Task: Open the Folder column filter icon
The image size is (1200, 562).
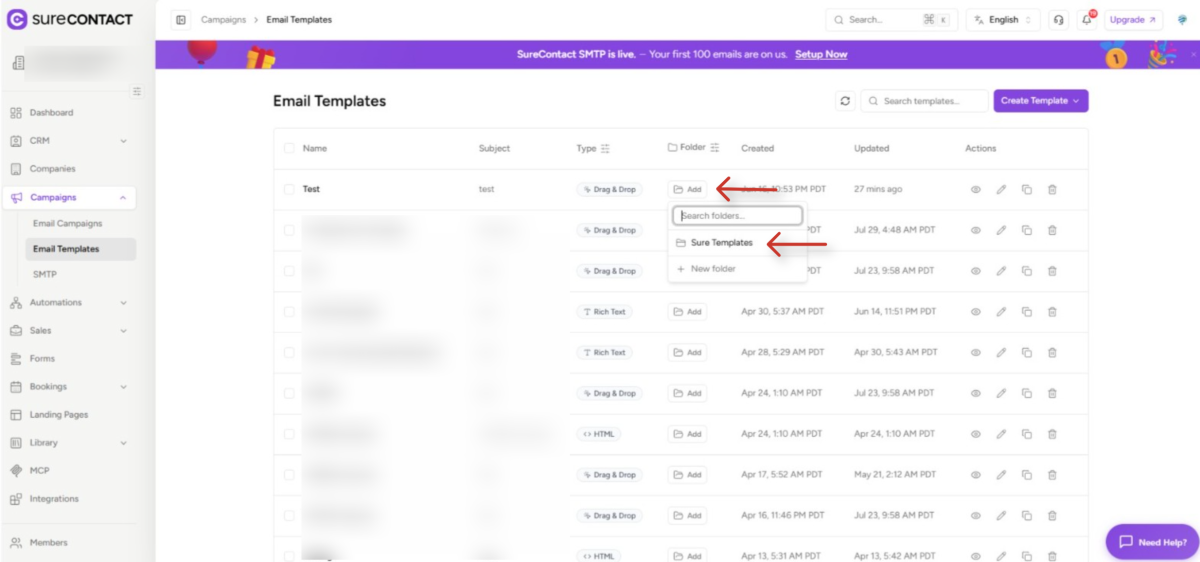Action: pos(714,148)
